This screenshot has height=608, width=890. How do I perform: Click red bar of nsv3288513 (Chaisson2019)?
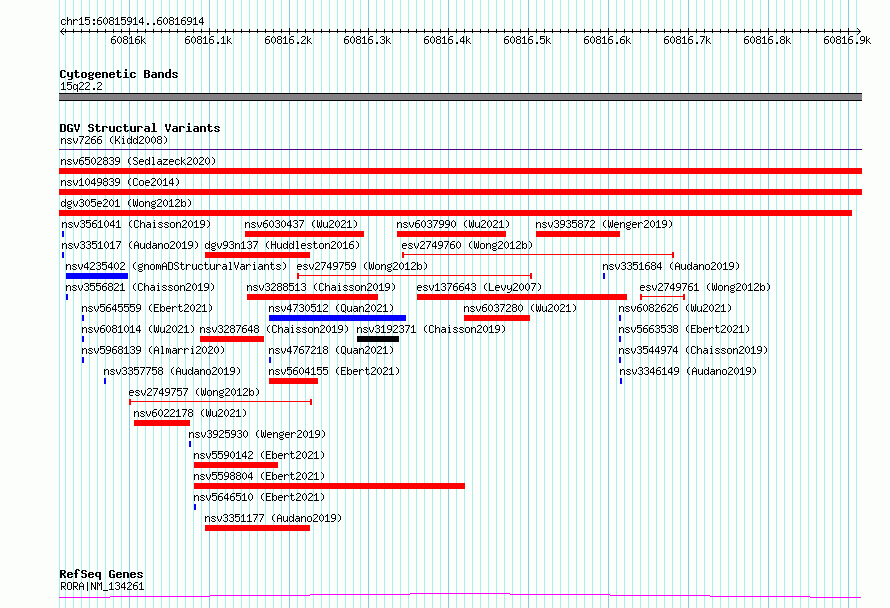point(312,297)
